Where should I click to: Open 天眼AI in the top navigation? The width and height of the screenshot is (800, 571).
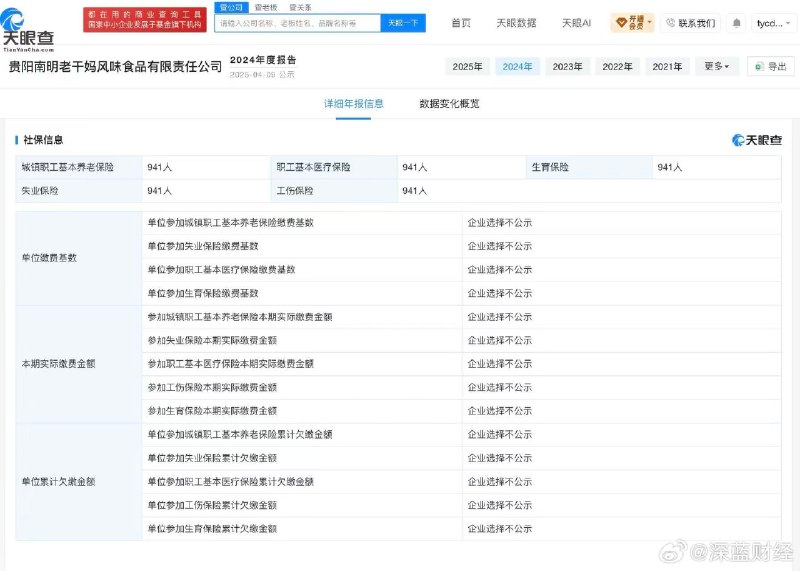pyautogui.click(x=576, y=23)
